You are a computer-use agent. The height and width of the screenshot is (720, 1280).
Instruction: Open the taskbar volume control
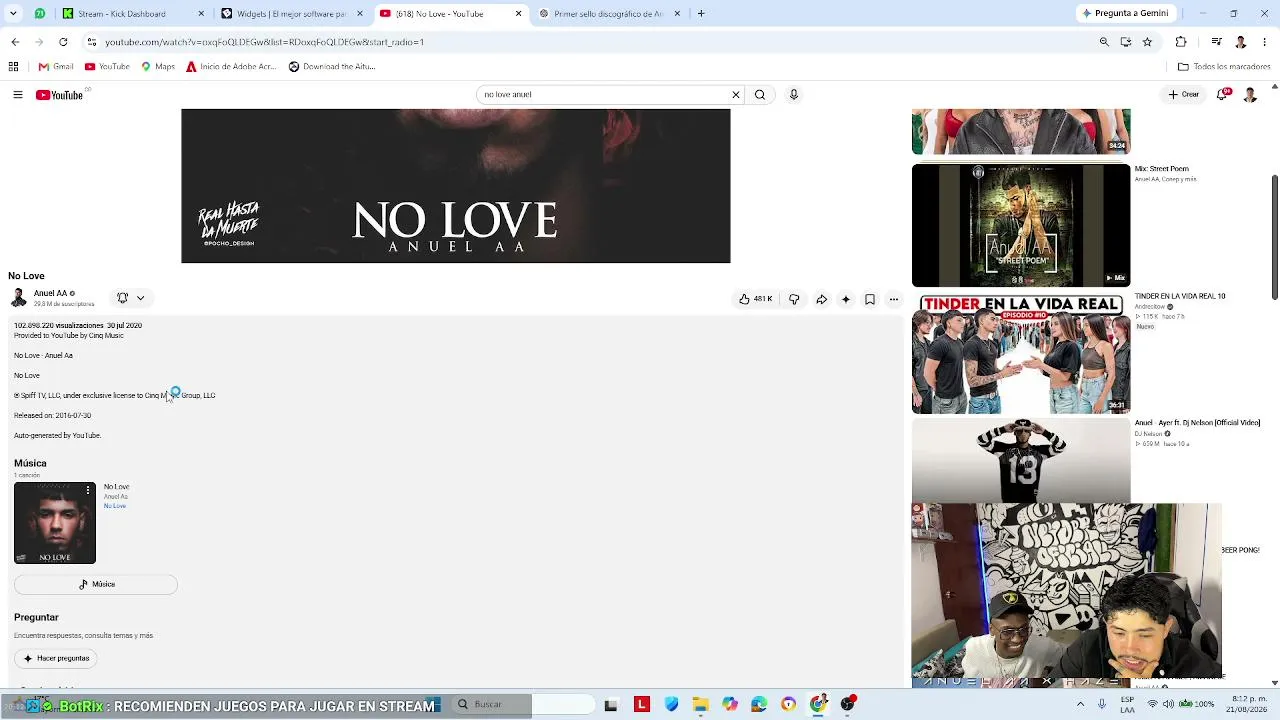[1169, 705]
